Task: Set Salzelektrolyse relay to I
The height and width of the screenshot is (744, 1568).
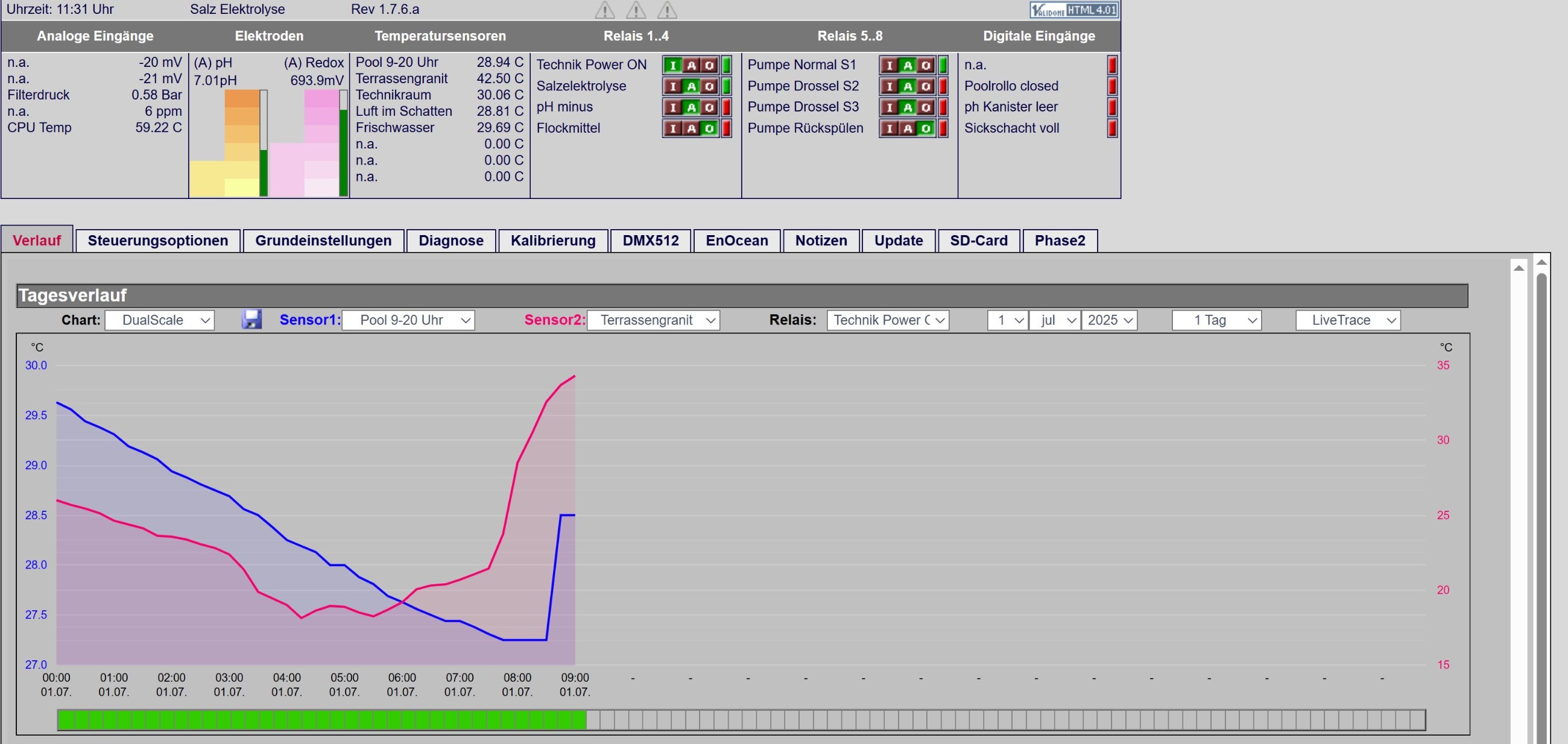Action: (x=672, y=86)
